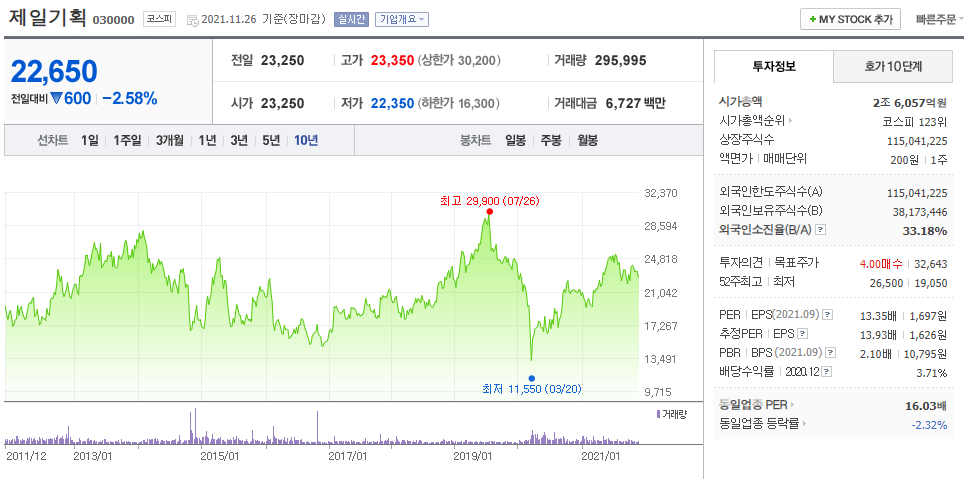This screenshot has height=482, width=969.
Task: Click the 투자의견 label
Action: 741,263
